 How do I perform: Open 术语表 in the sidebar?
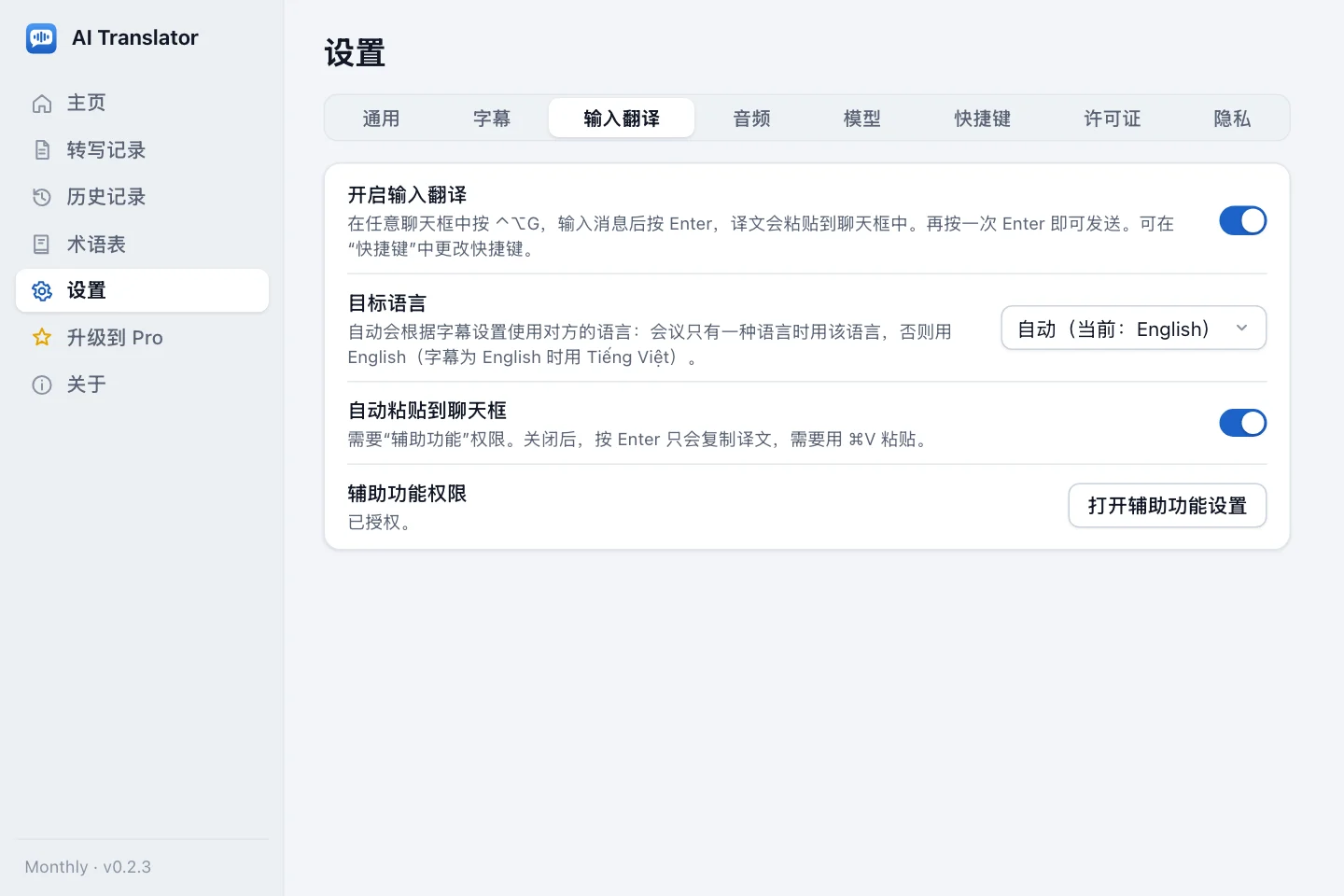(142, 245)
